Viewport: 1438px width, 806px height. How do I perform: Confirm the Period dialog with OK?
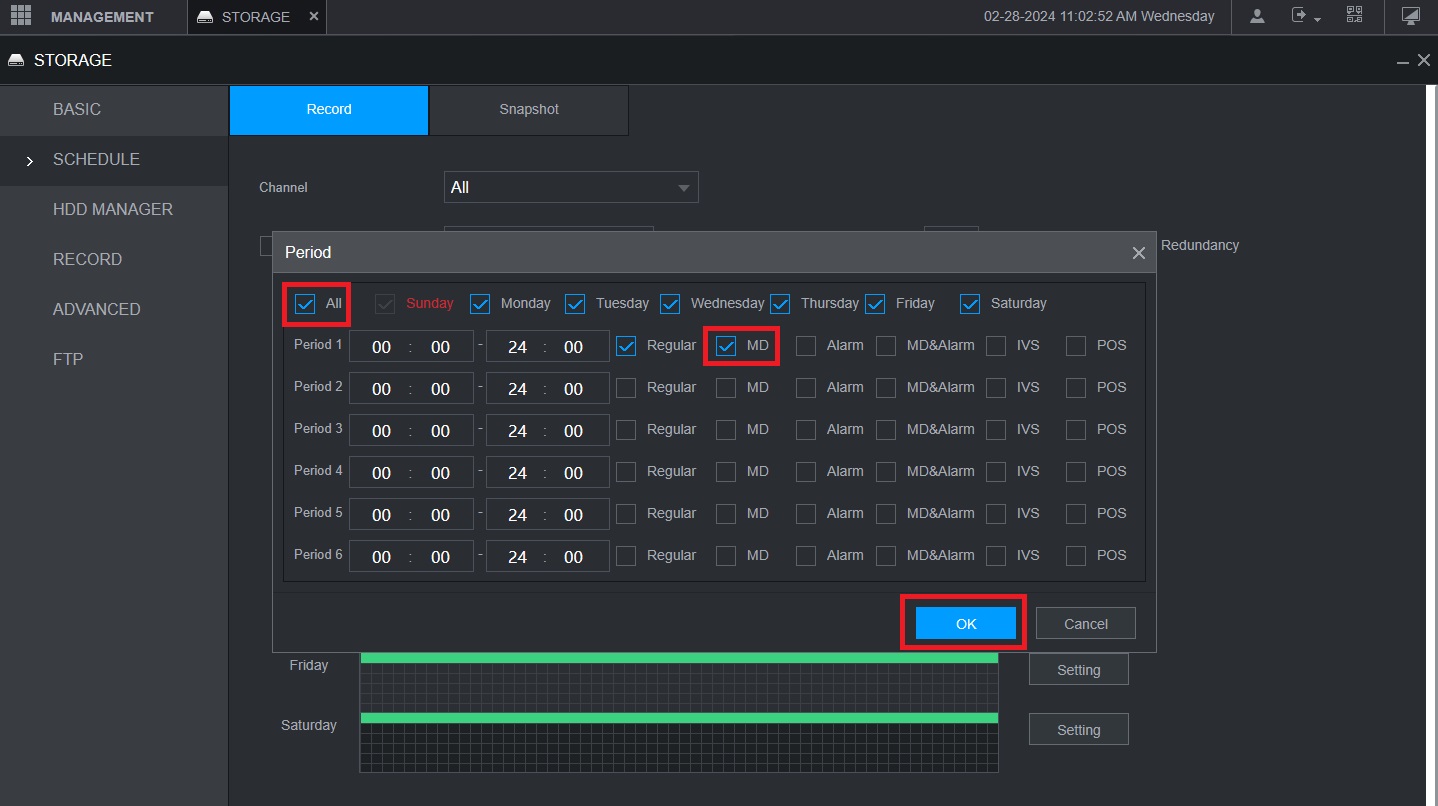966,623
